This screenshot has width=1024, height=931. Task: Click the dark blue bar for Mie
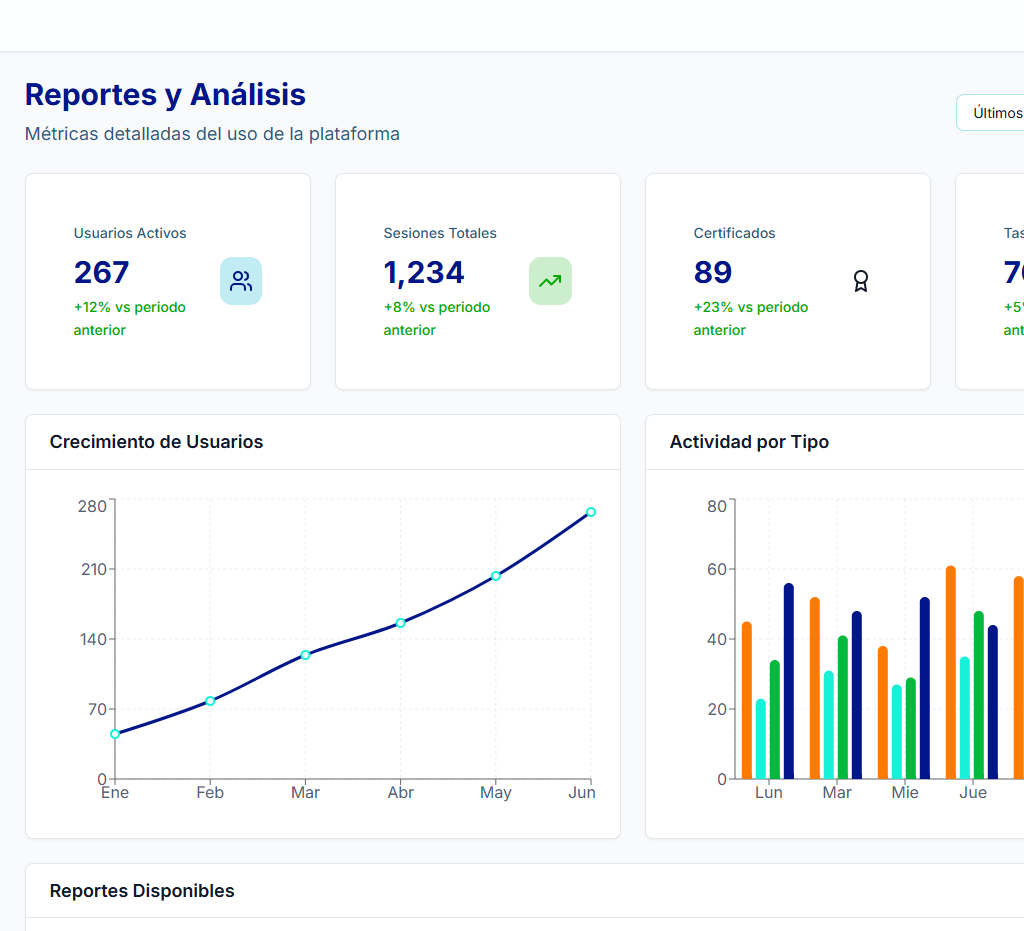pos(925,688)
